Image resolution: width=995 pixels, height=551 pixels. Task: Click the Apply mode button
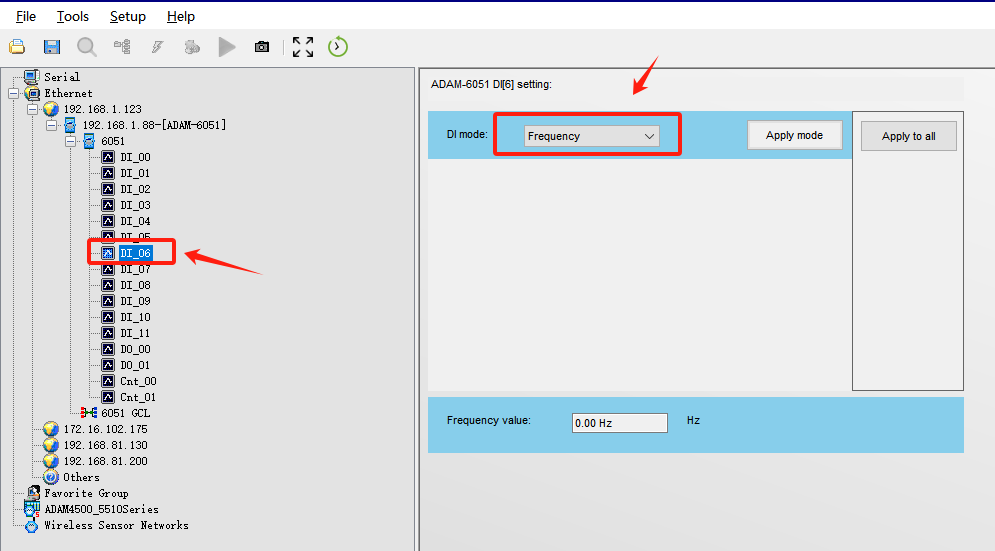(x=794, y=135)
